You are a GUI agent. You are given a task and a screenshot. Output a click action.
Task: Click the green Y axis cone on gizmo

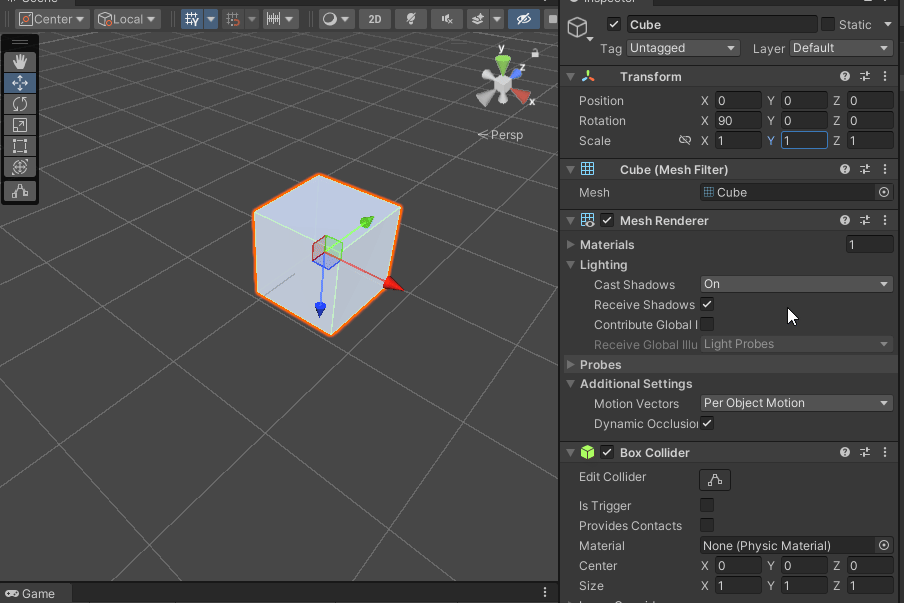pos(503,63)
